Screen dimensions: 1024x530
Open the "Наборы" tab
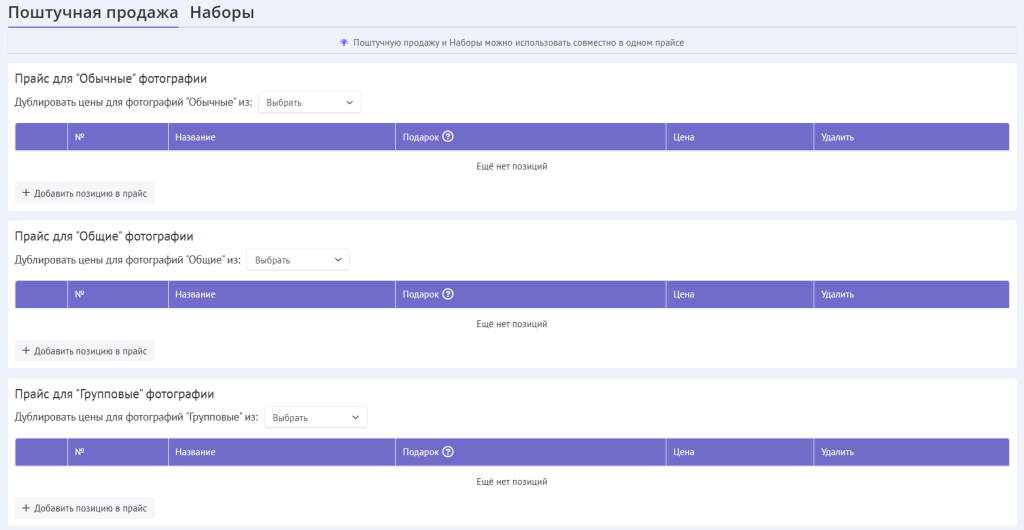(221, 13)
